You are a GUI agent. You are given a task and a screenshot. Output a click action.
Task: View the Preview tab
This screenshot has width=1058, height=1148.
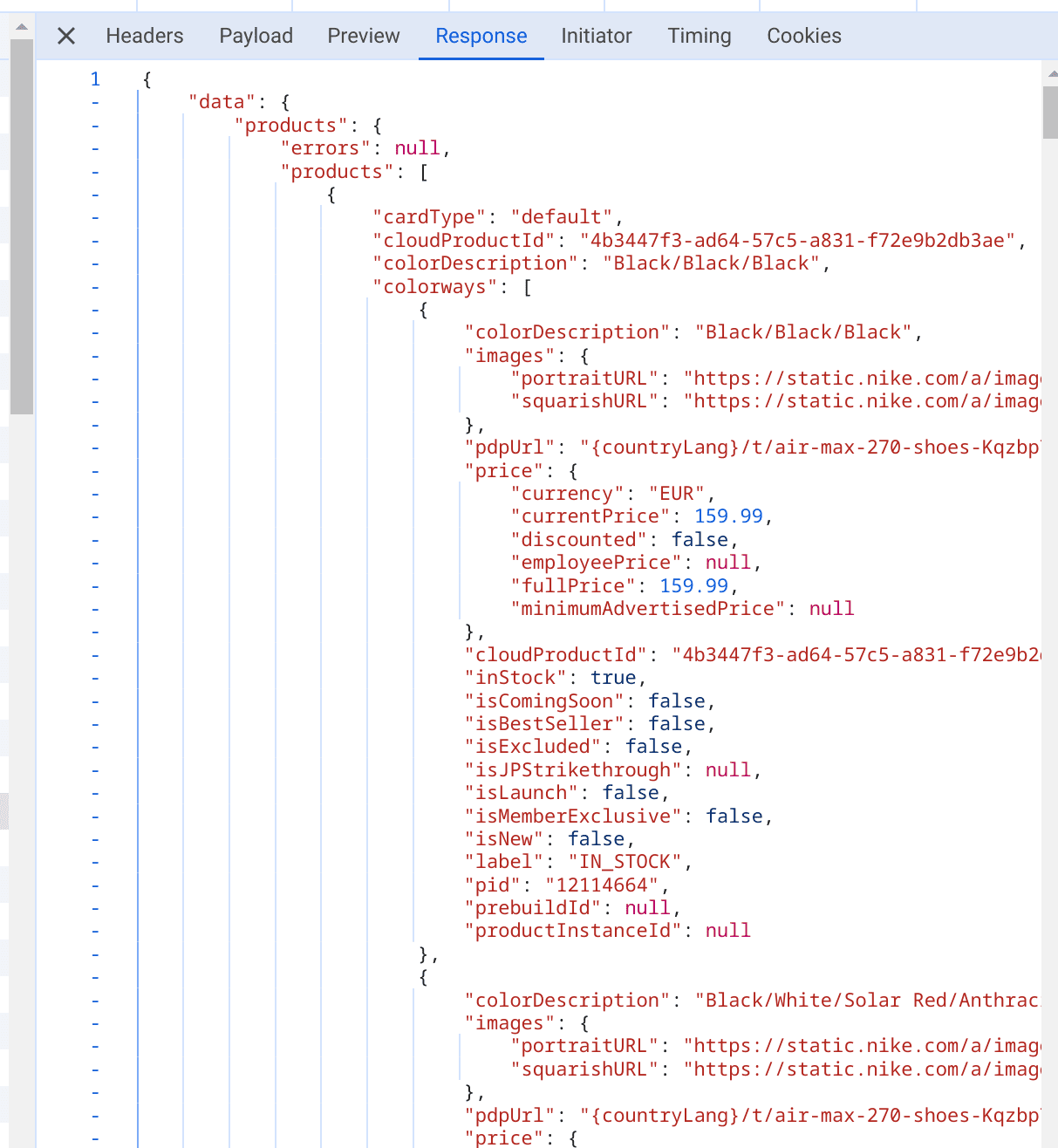tap(363, 36)
